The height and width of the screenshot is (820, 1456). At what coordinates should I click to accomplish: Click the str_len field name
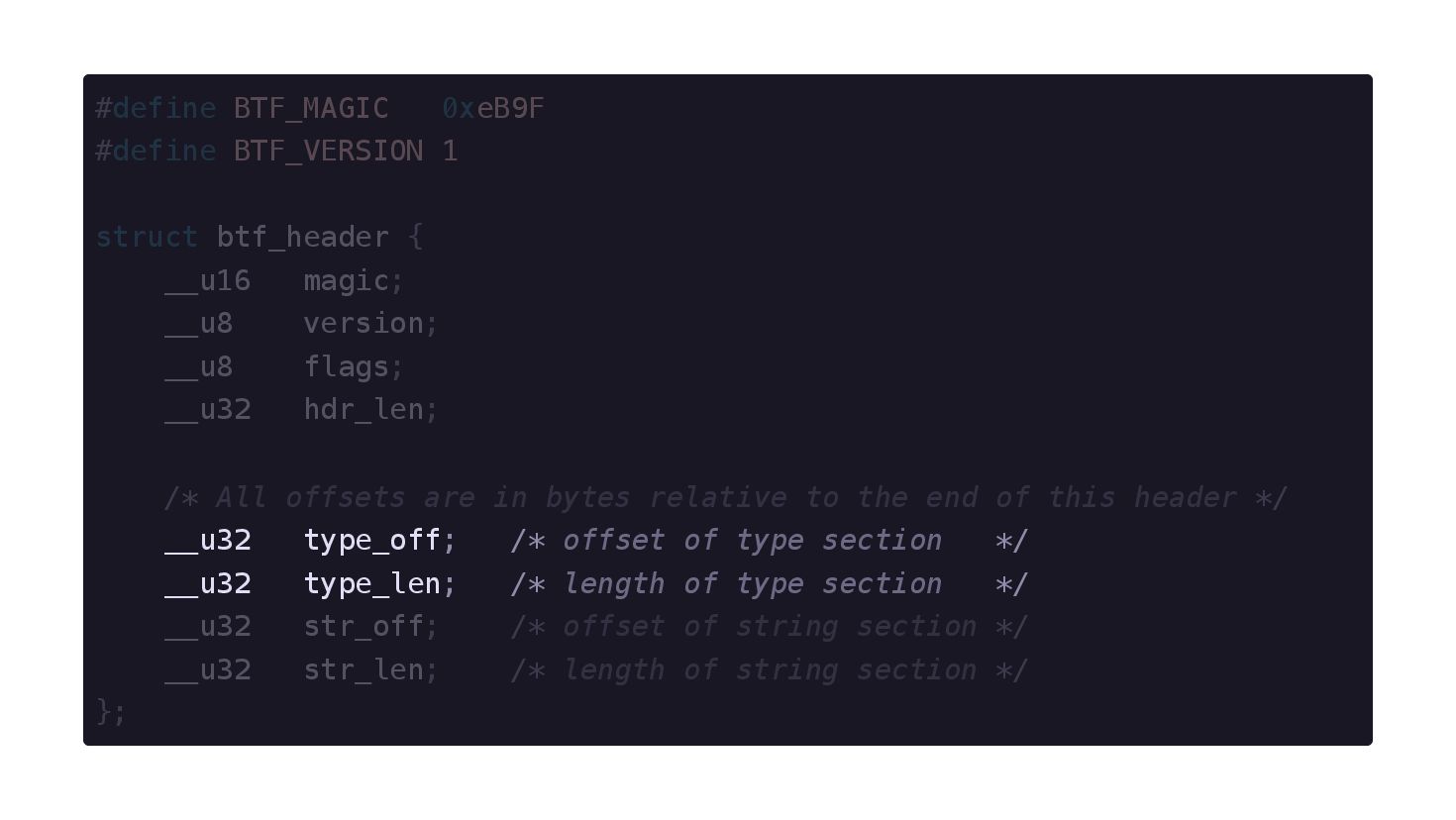364,670
